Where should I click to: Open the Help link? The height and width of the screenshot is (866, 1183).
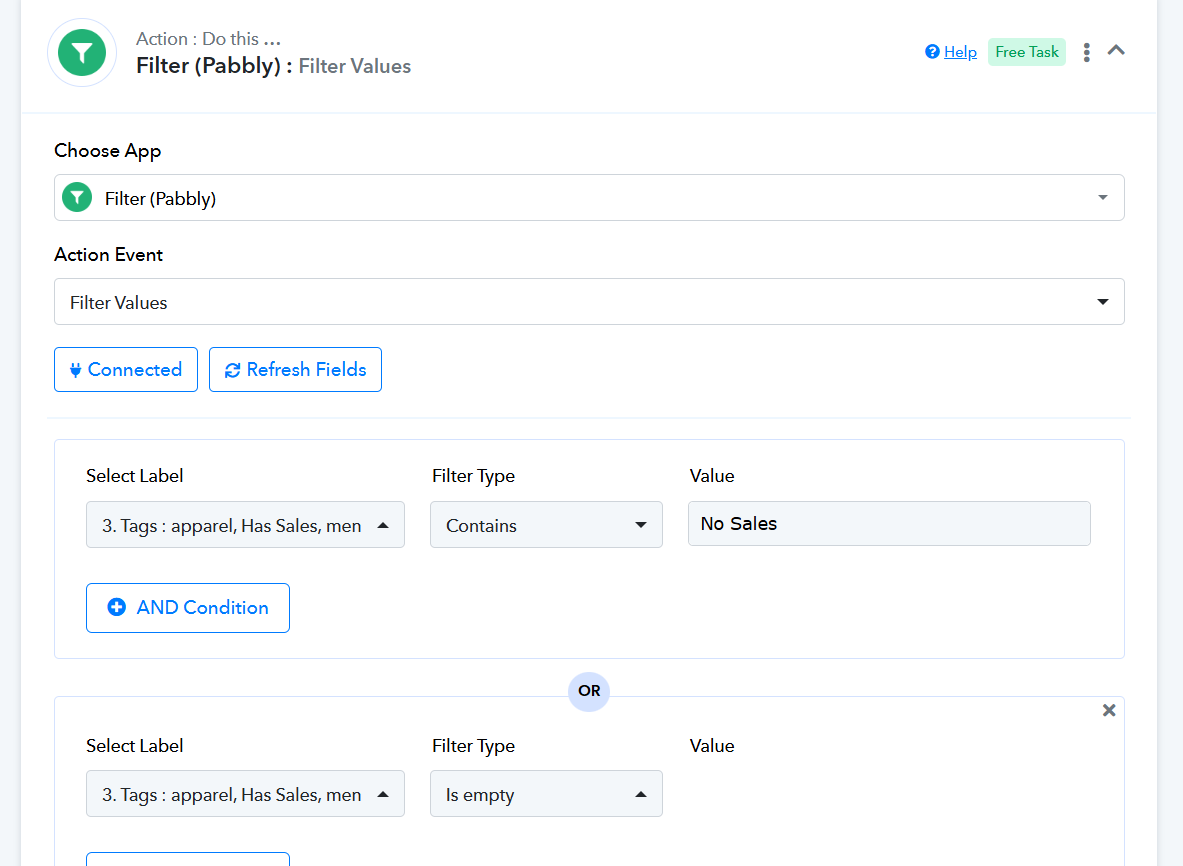click(x=960, y=52)
